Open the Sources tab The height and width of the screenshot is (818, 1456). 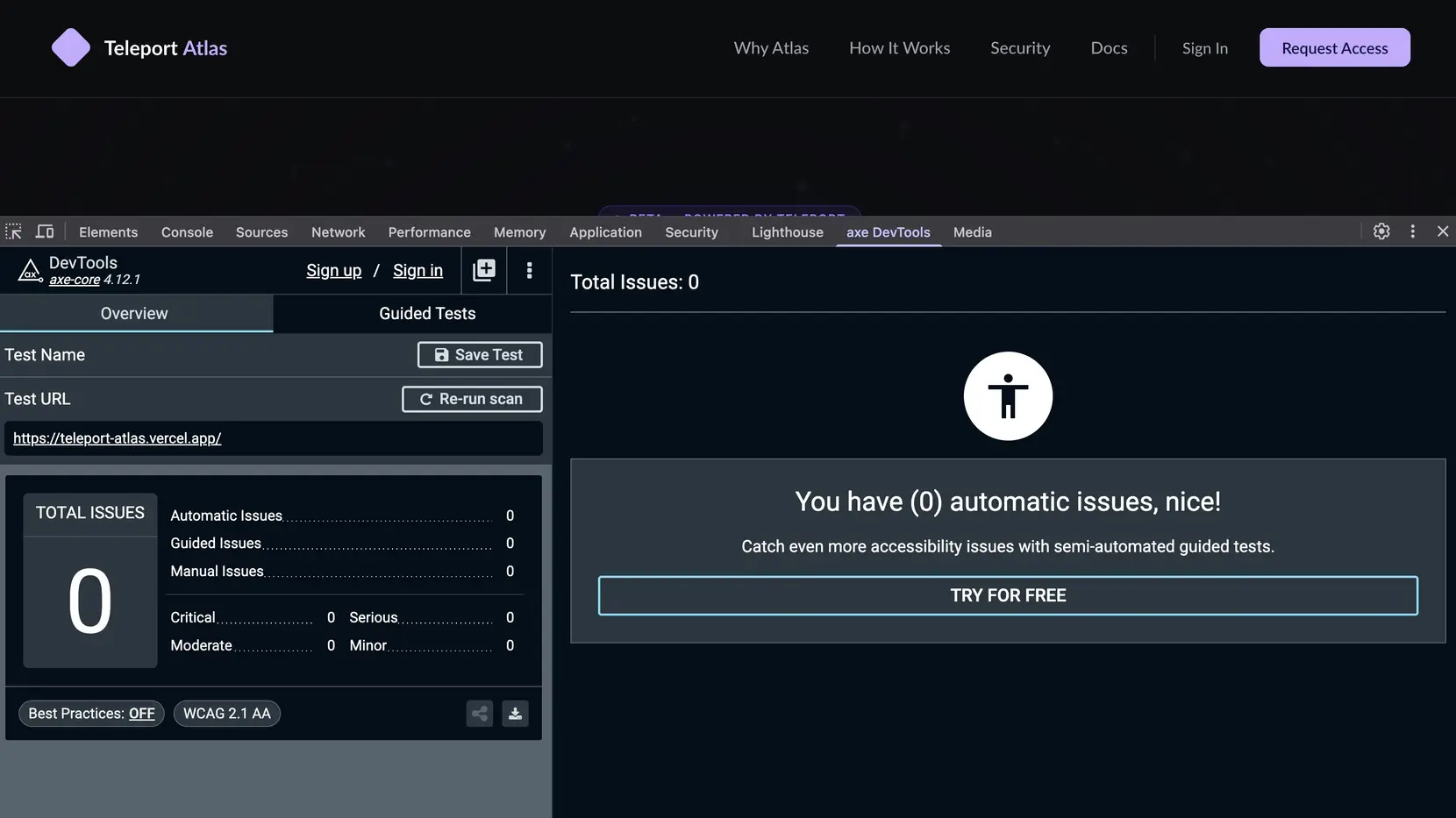[261, 232]
